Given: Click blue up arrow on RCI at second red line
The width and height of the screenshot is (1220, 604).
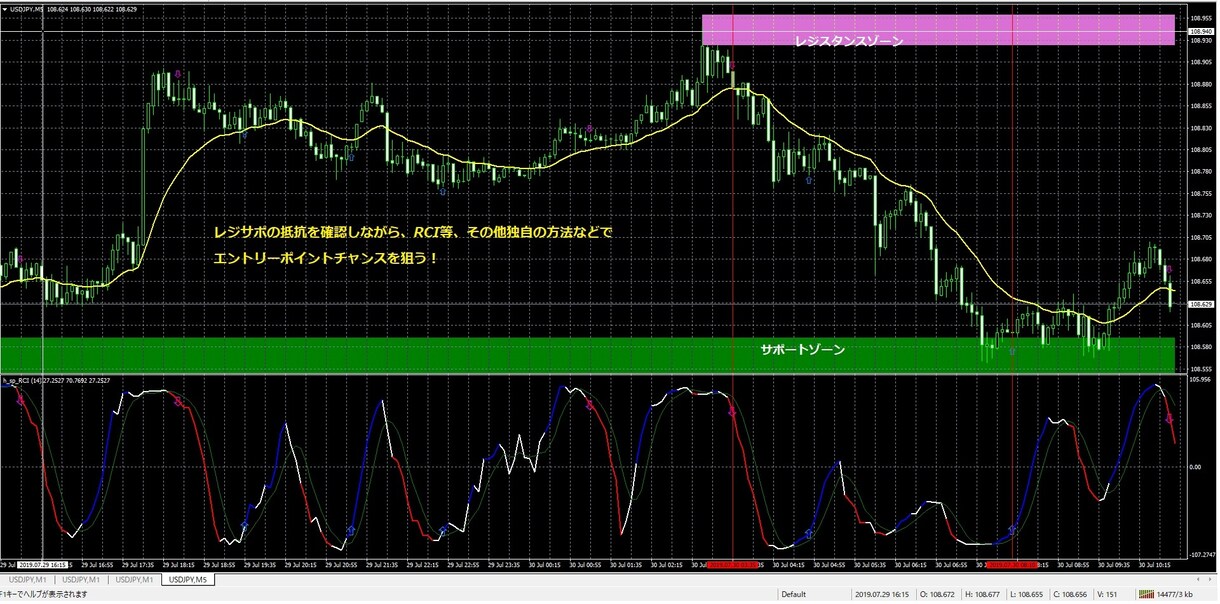Looking at the screenshot, I should [1011, 529].
